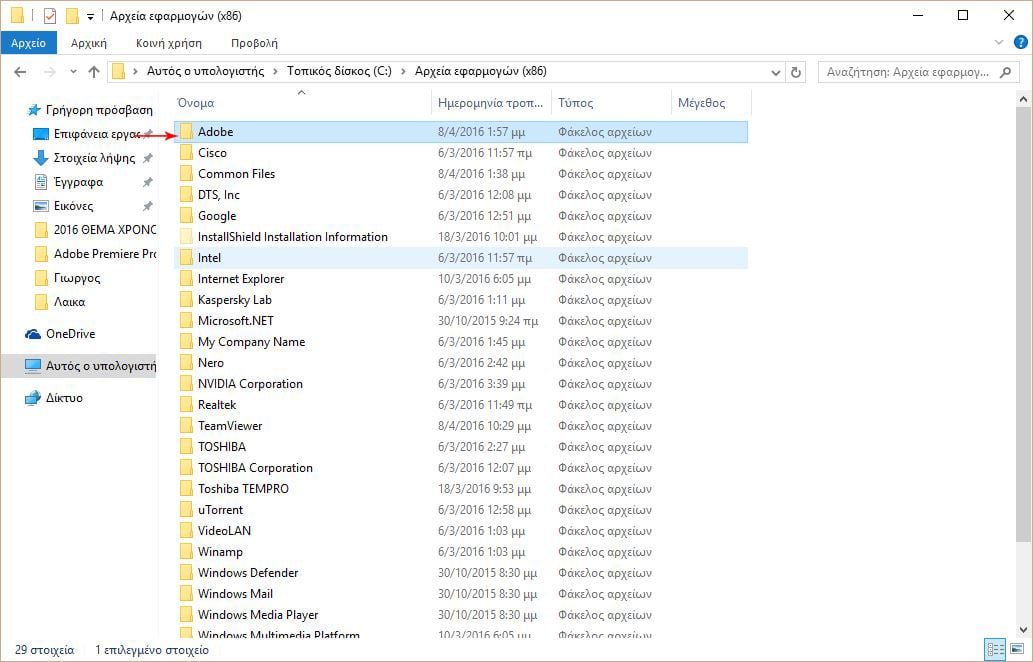Select the InstallShield Installation Information folder name

click(293, 237)
